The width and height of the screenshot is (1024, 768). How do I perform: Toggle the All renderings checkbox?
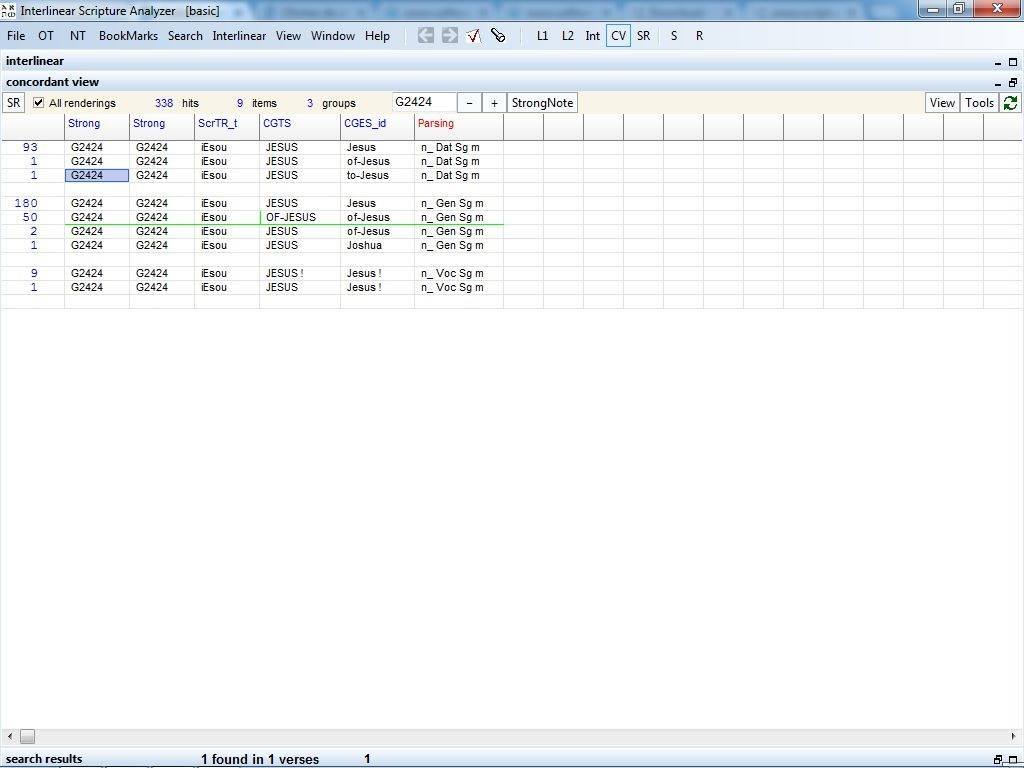[x=38, y=102]
